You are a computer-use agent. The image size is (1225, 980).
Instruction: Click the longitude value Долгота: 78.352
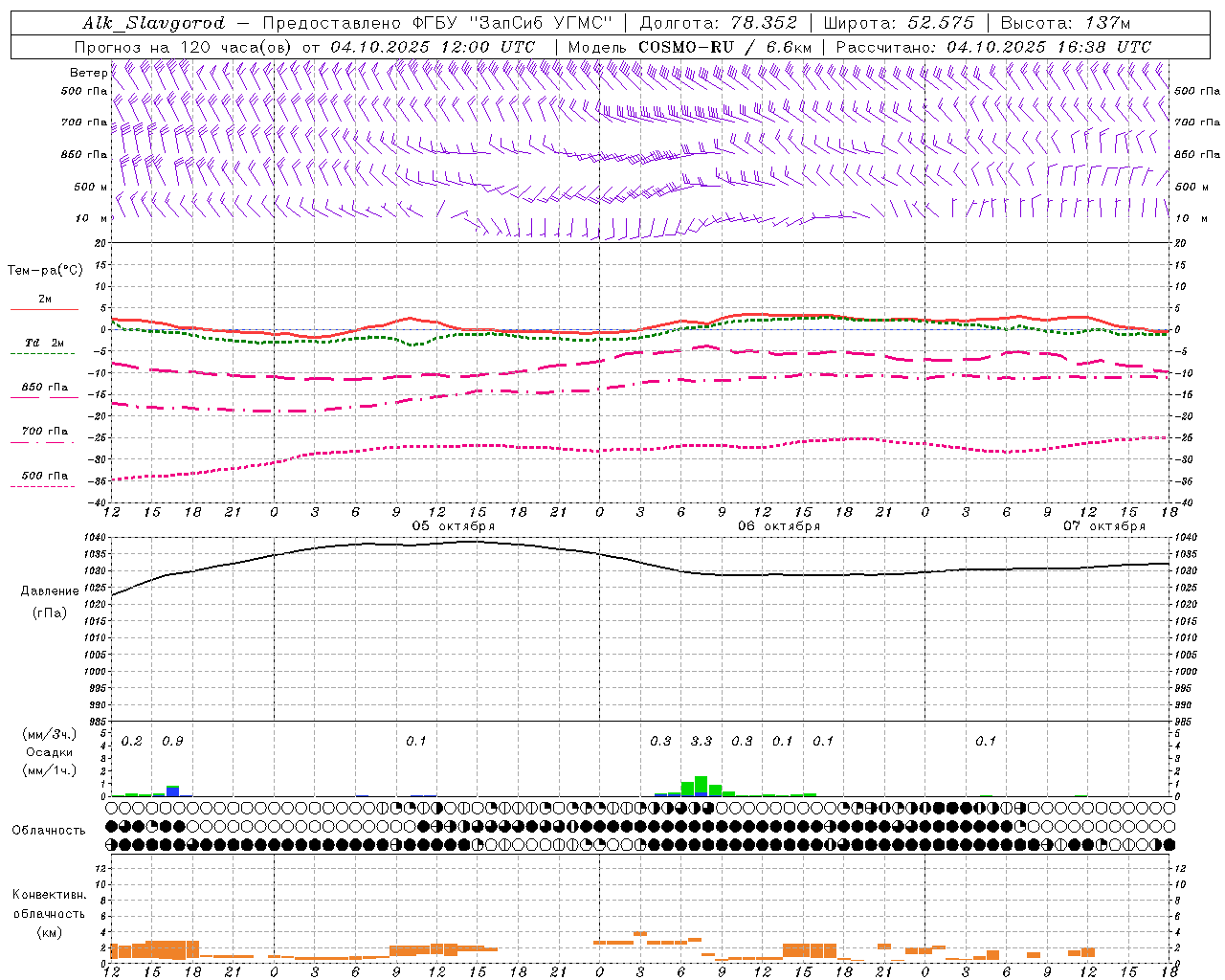(x=718, y=23)
